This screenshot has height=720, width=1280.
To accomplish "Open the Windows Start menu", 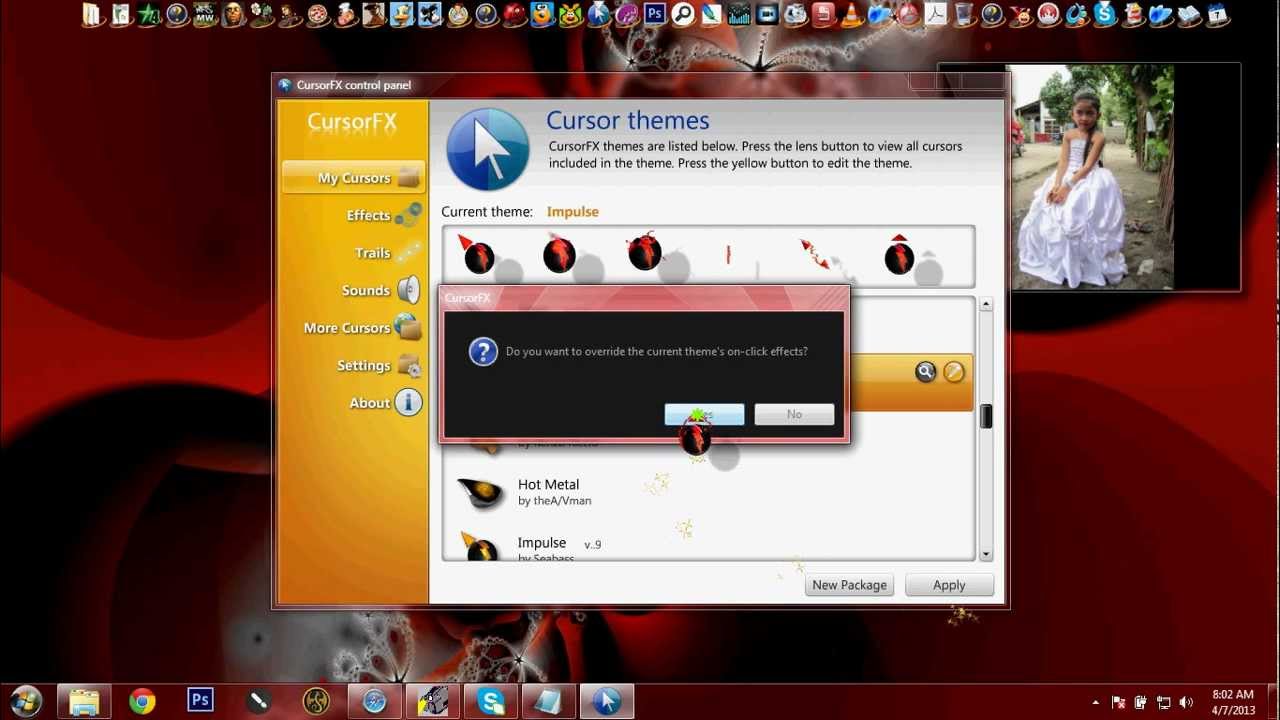I will pyautogui.click(x=24, y=701).
